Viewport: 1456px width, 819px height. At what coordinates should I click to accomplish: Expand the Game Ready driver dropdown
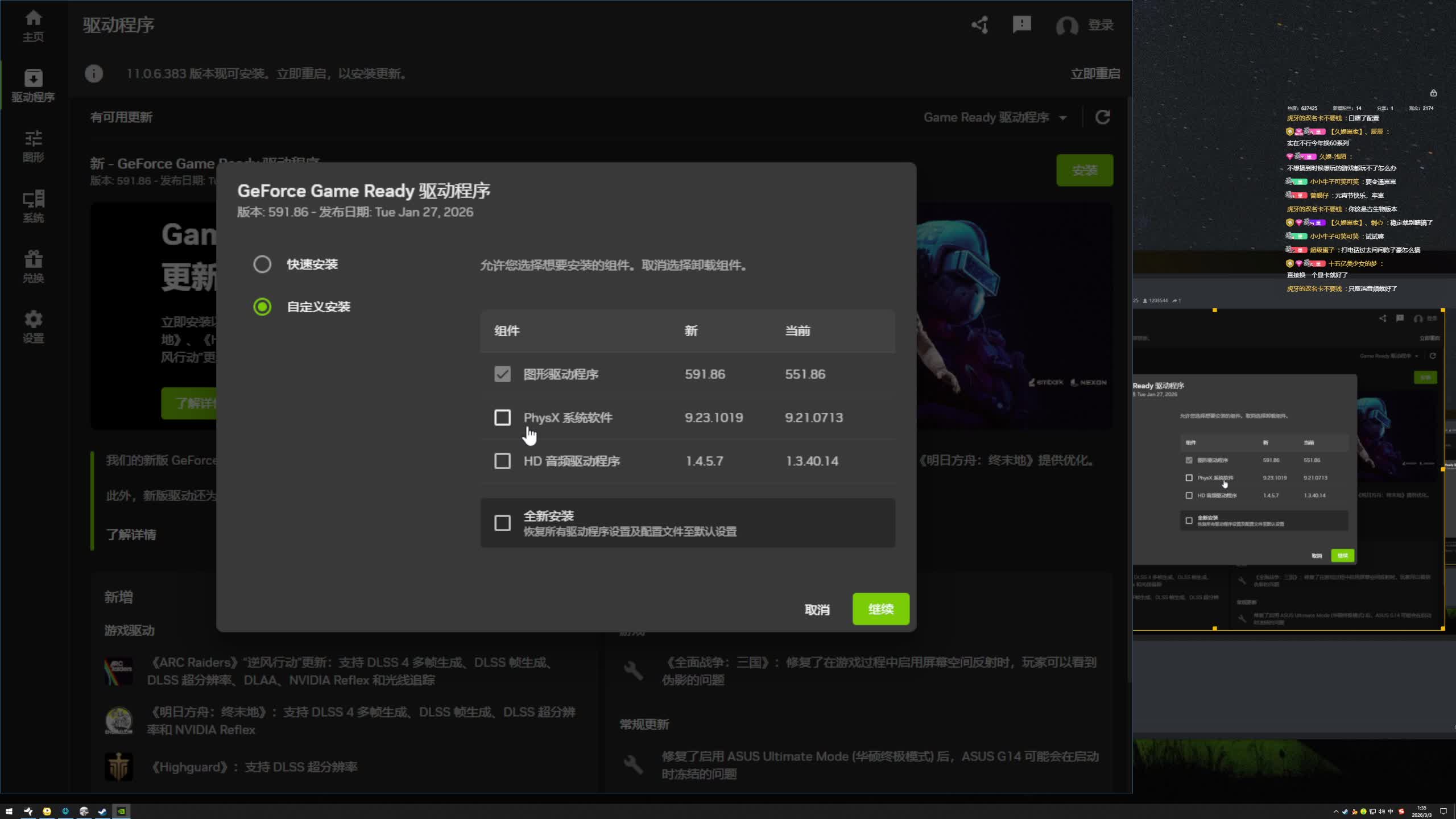point(994,118)
